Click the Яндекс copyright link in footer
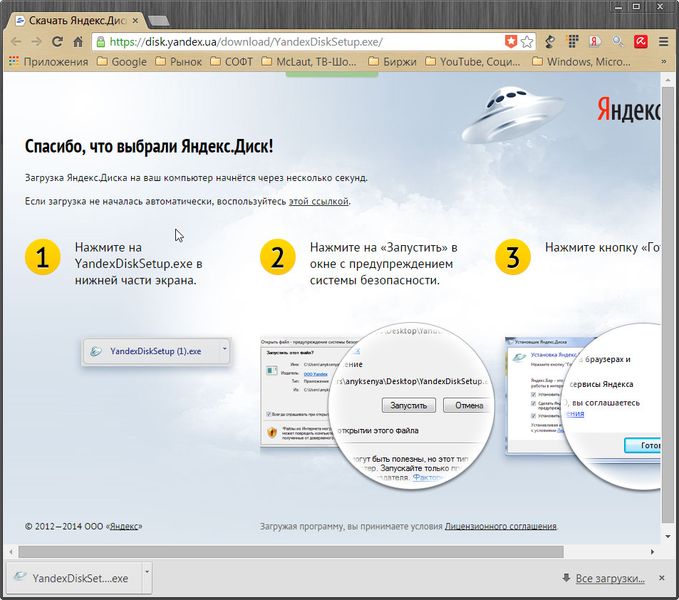 pos(124,526)
